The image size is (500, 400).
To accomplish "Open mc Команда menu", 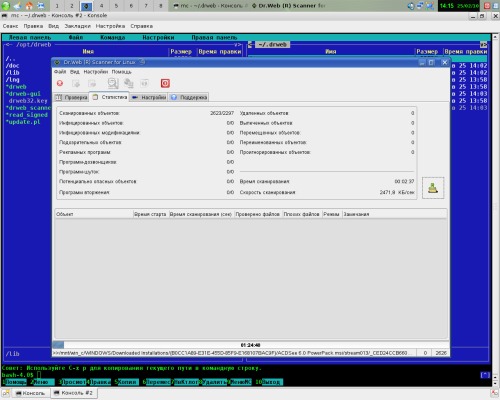I will point(113,37).
